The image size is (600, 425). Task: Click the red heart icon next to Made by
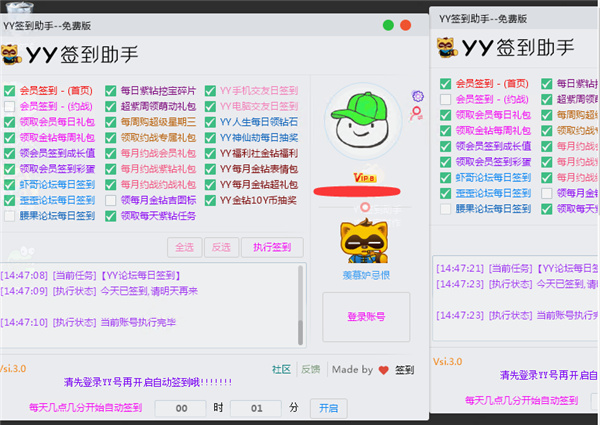[x=383, y=370]
